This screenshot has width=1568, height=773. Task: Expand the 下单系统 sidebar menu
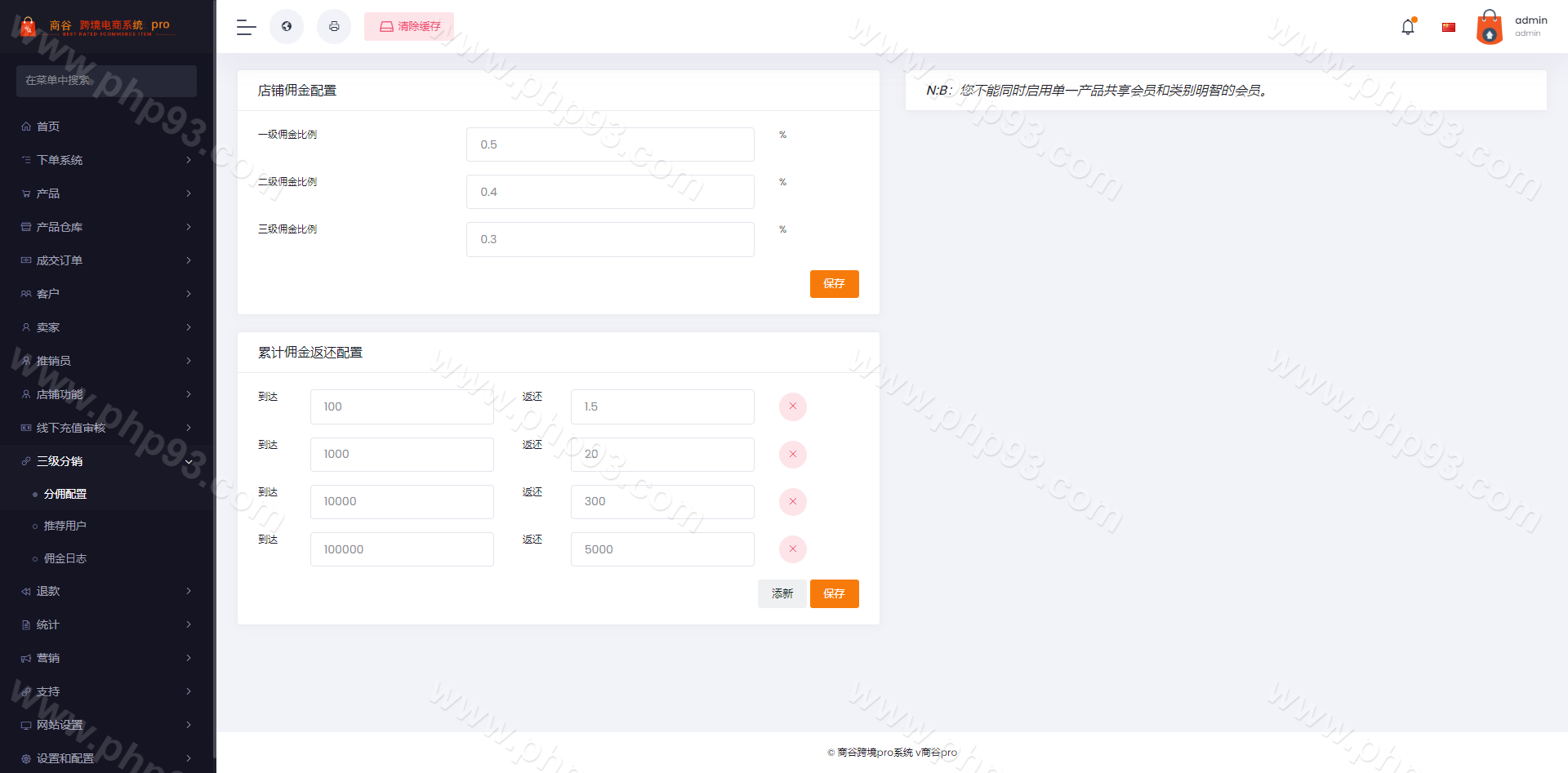pyautogui.click(x=106, y=160)
